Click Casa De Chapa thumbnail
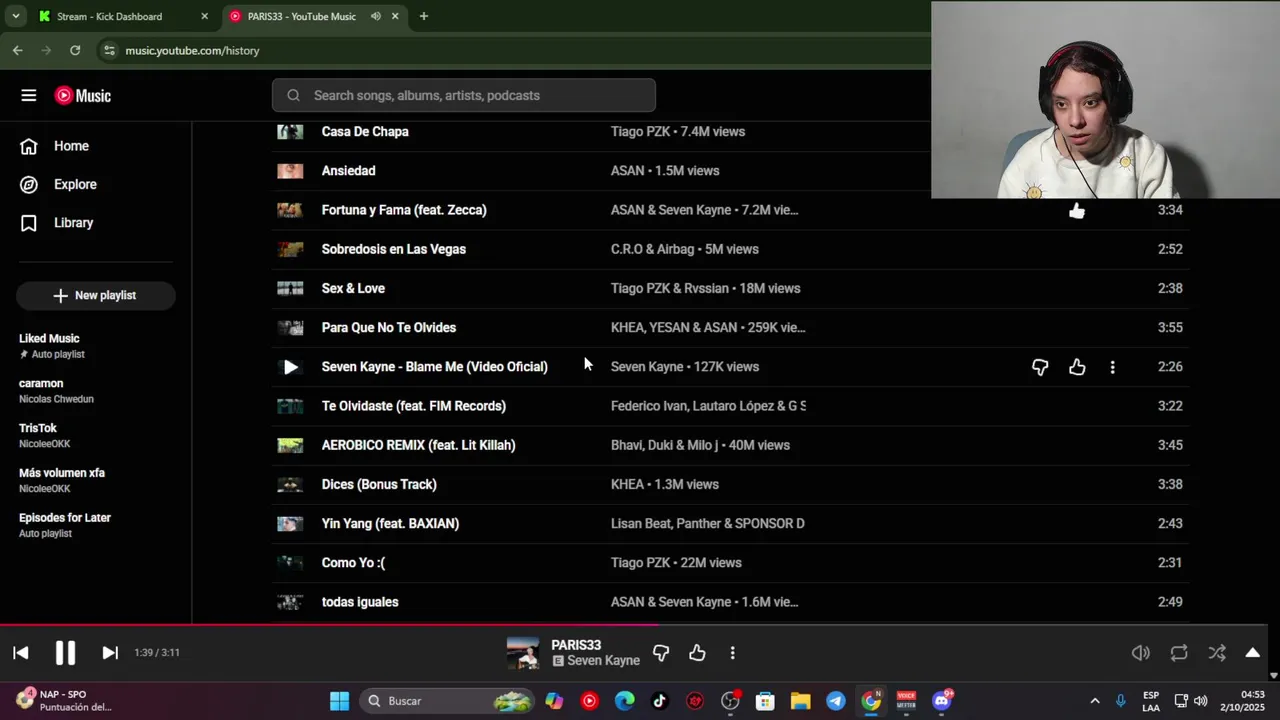This screenshot has height=720, width=1280. [290, 131]
